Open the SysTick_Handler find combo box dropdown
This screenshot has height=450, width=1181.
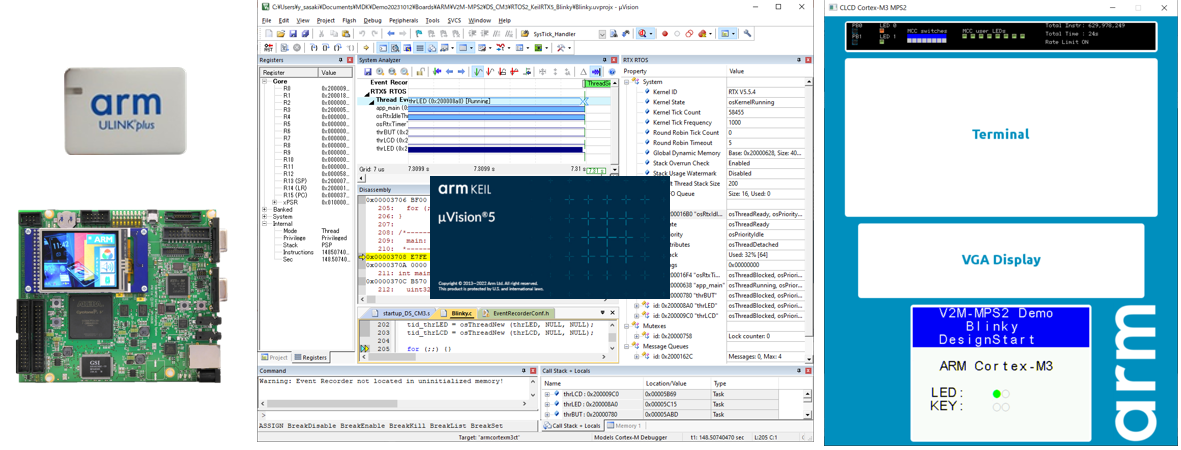[603, 34]
